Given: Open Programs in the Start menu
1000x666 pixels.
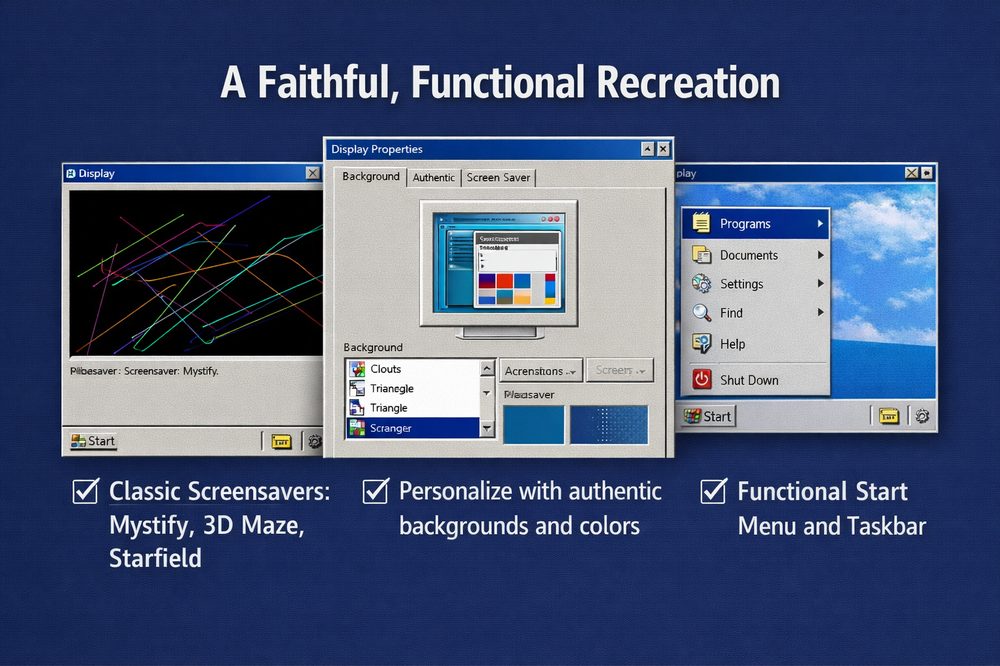Looking at the screenshot, I should click(756, 224).
